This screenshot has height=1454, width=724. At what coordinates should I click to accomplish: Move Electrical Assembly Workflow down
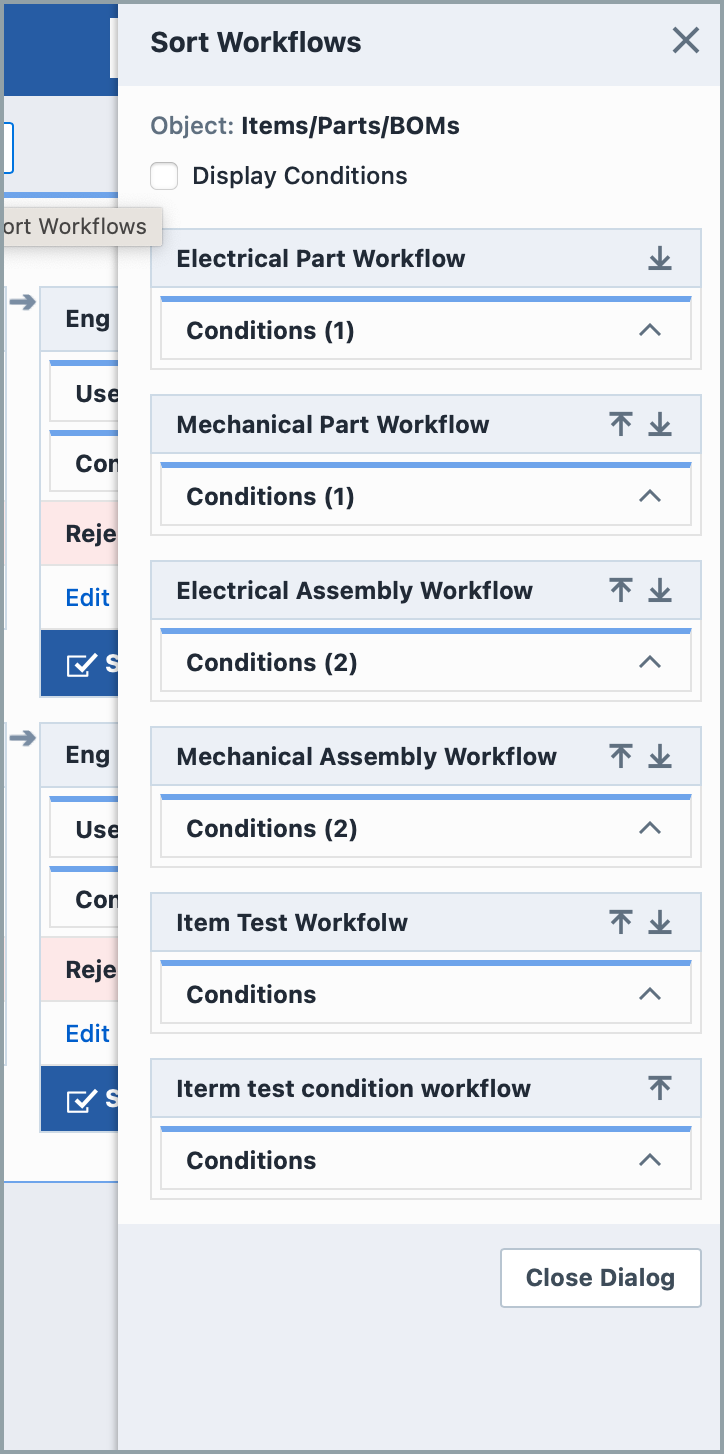[x=660, y=590]
